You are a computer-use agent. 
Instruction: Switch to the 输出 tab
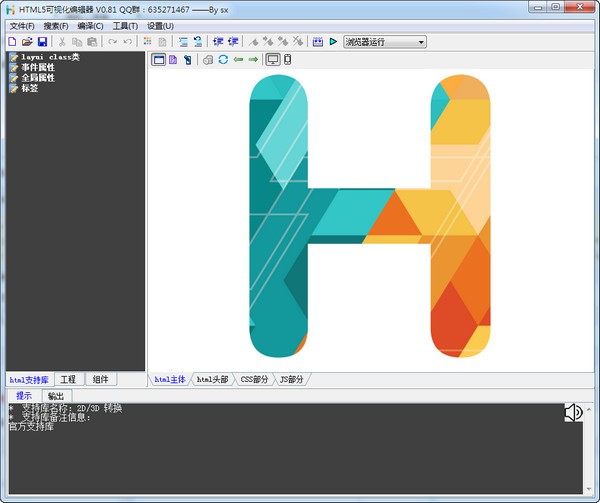(56, 396)
